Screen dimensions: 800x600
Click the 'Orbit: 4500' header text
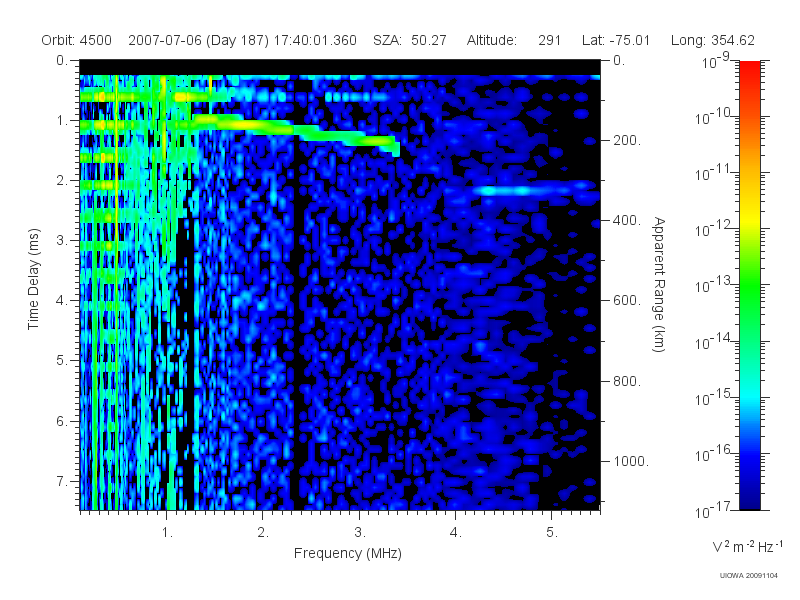click(77, 40)
